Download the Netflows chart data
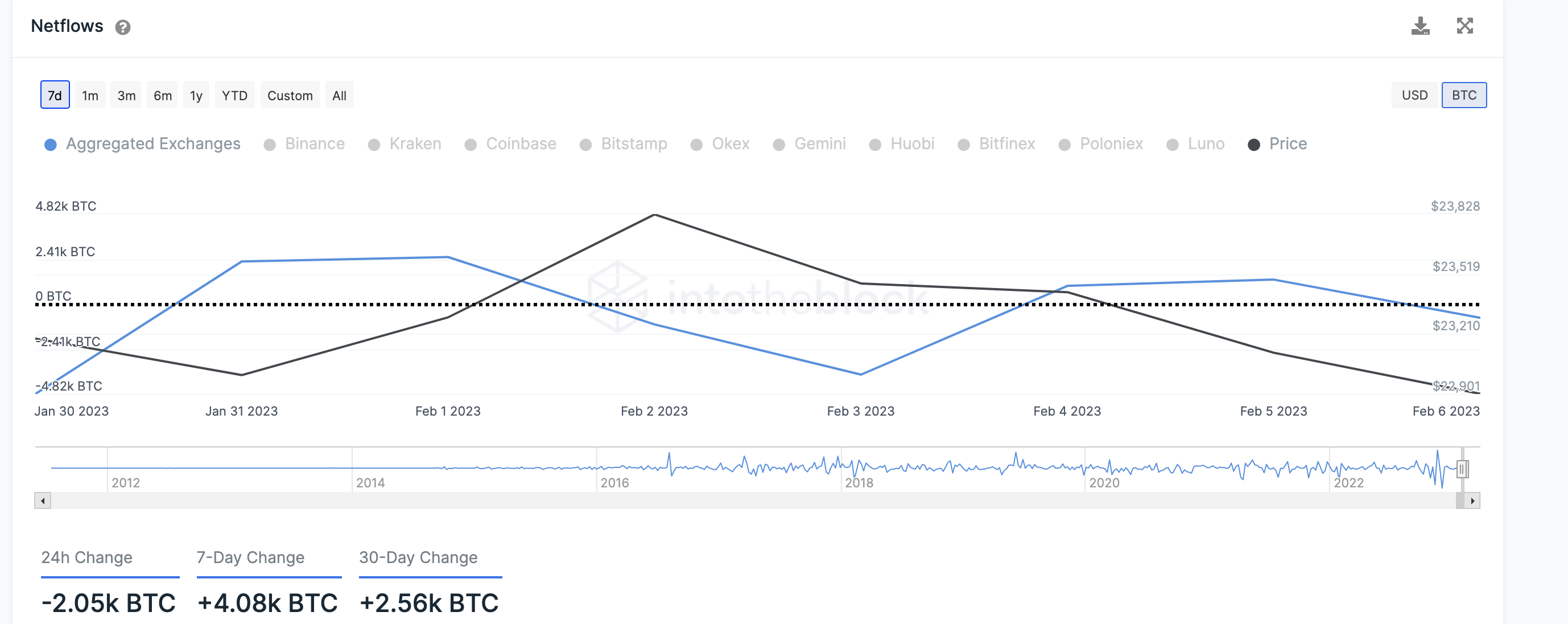 pyautogui.click(x=1420, y=26)
